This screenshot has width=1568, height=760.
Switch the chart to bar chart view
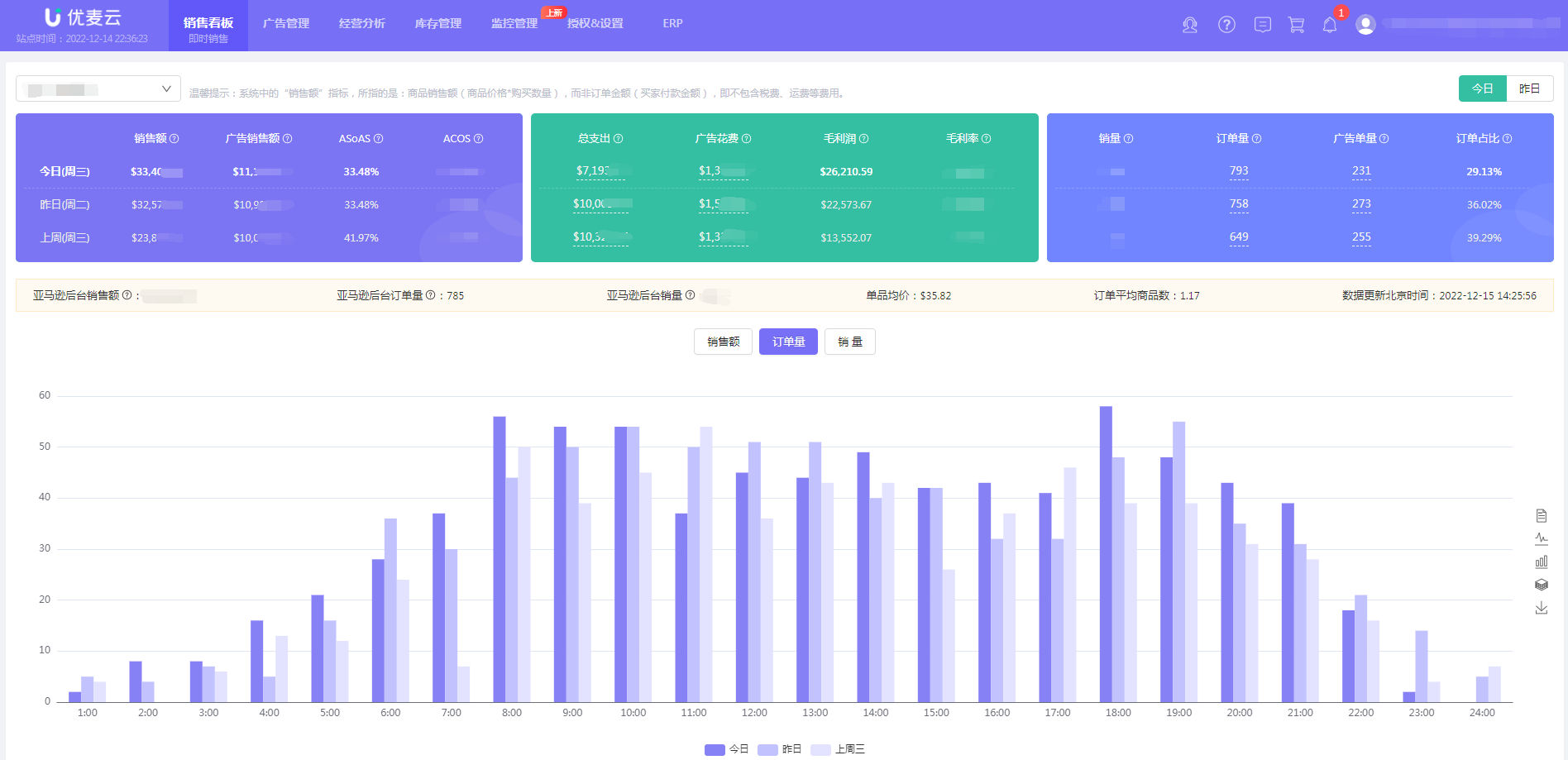pyautogui.click(x=1542, y=561)
